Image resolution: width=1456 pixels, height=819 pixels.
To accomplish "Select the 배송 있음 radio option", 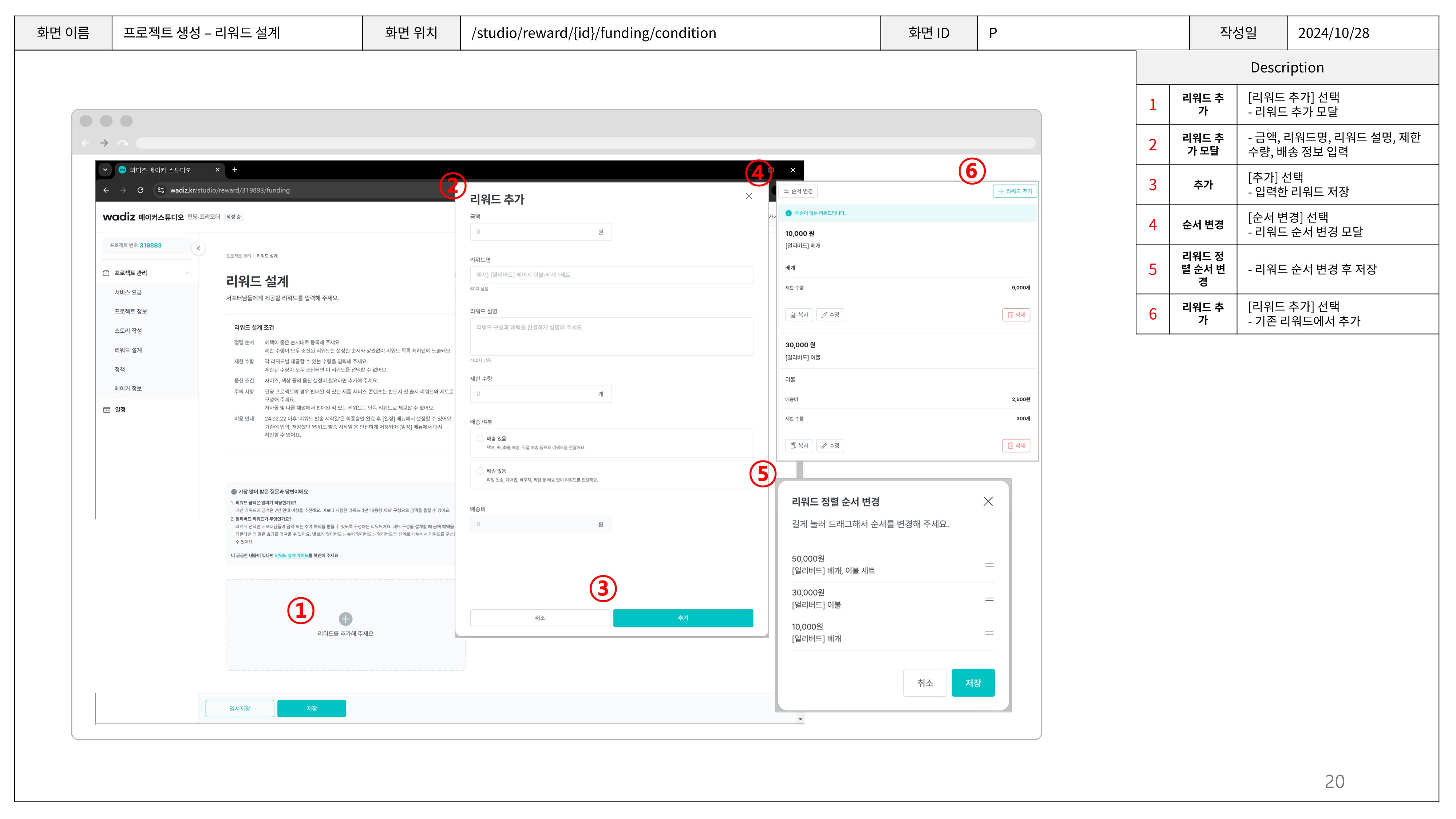I will pos(480,439).
